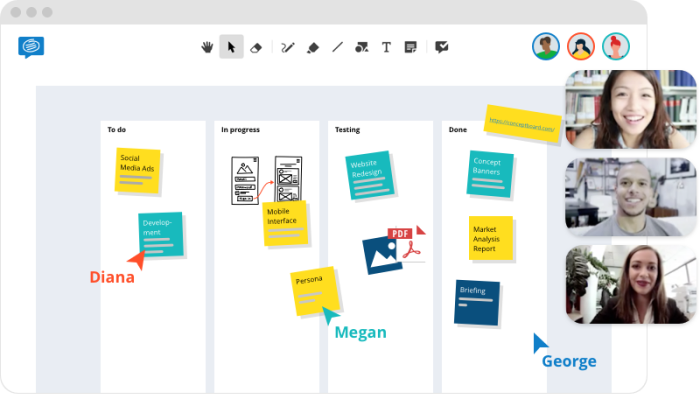Select the eraser tool
This screenshot has width=700, height=394.
(256, 48)
